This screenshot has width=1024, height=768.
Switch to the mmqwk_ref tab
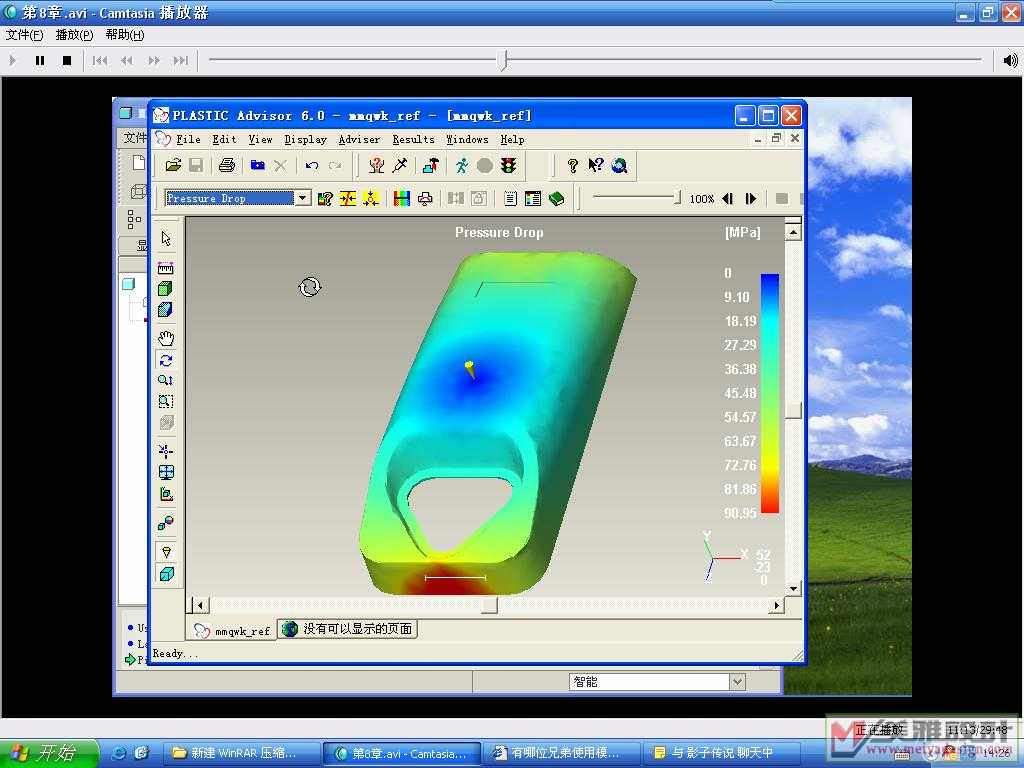coord(232,630)
